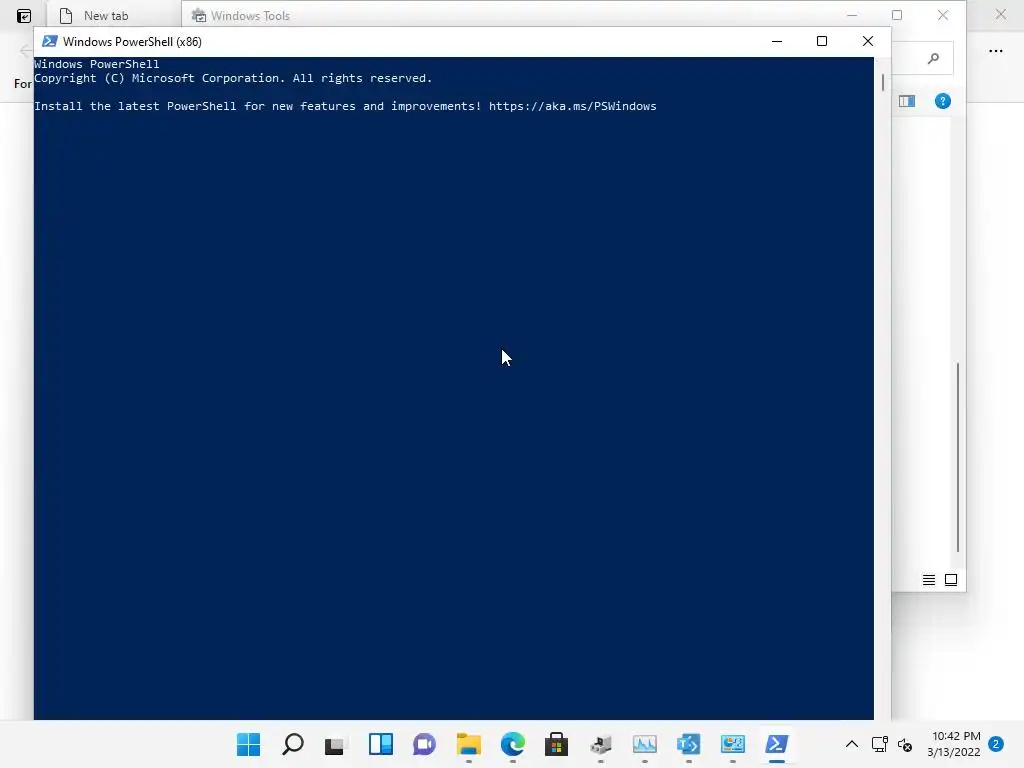Open browser three-dots settings menu

[995, 51]
